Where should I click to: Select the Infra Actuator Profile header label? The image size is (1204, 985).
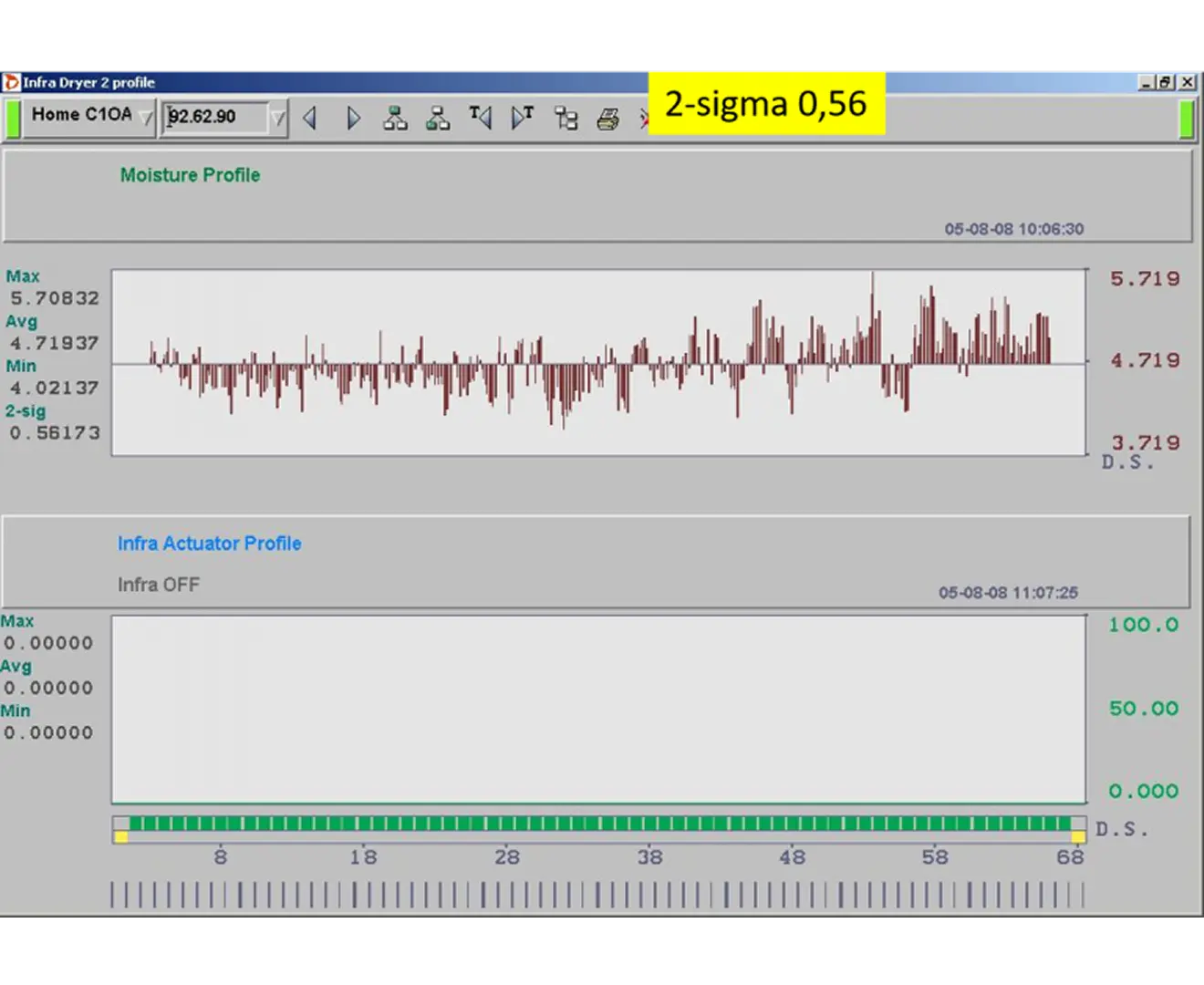coord(209,544)
